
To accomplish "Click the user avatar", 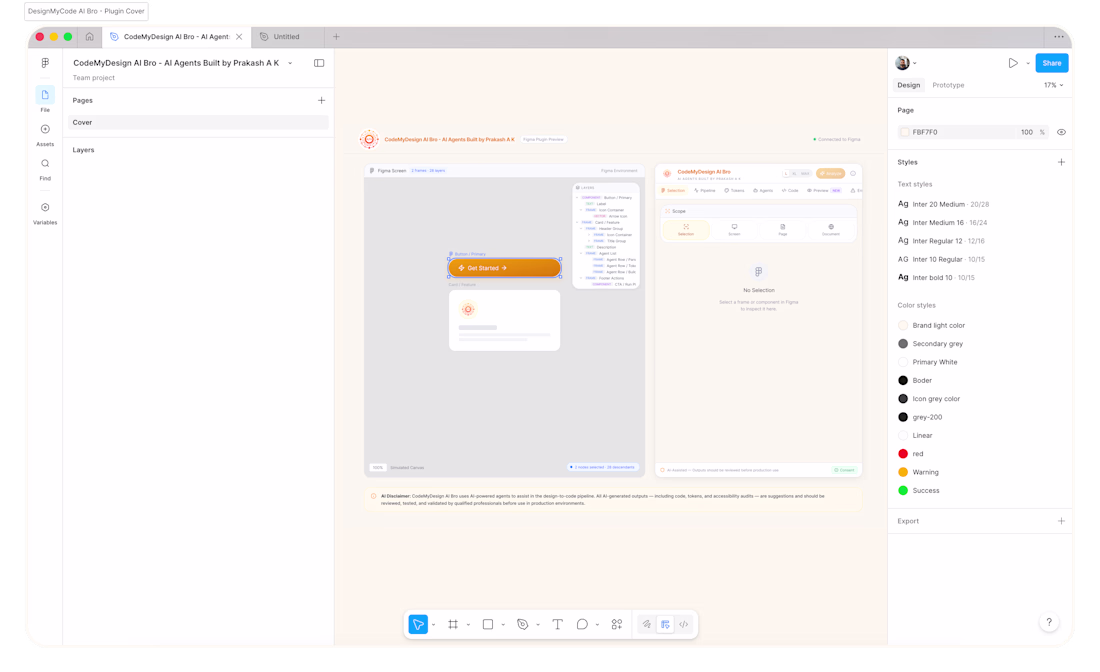I will [x=902, y=63].
